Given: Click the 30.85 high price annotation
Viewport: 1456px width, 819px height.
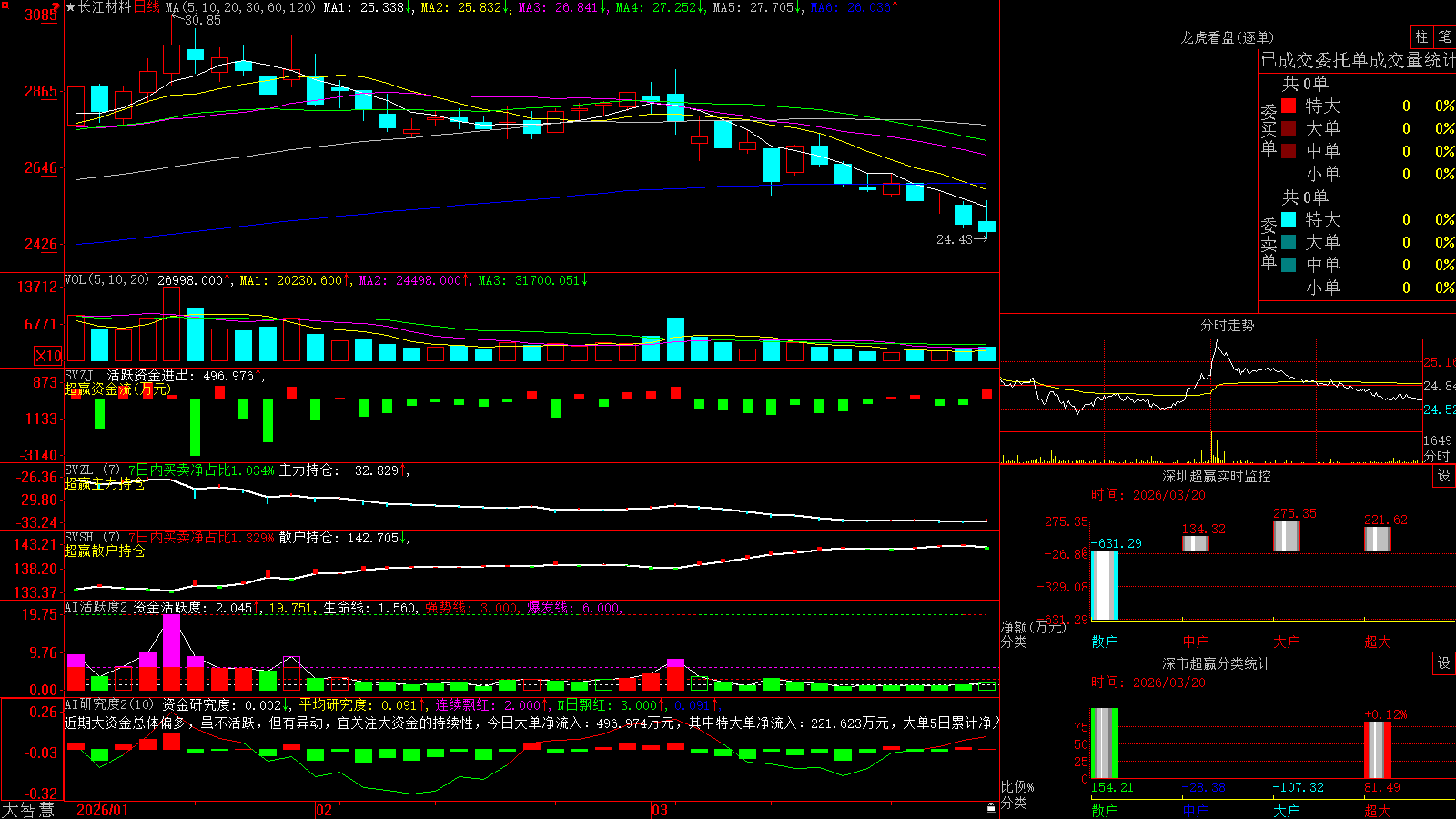Looking at the screenshot, I should pos(202,20).
